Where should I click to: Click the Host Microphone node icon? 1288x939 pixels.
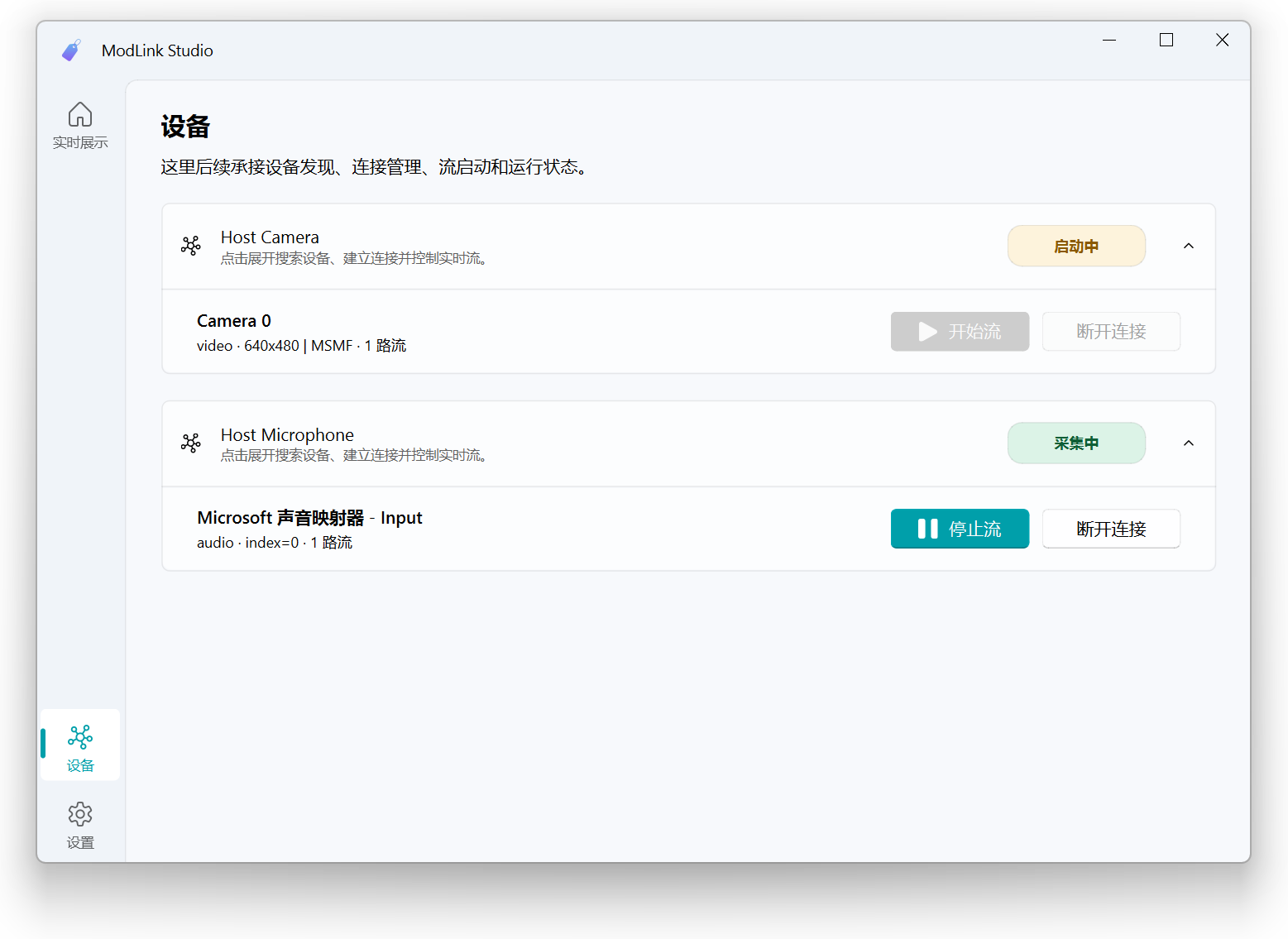[x=191, y=443]
